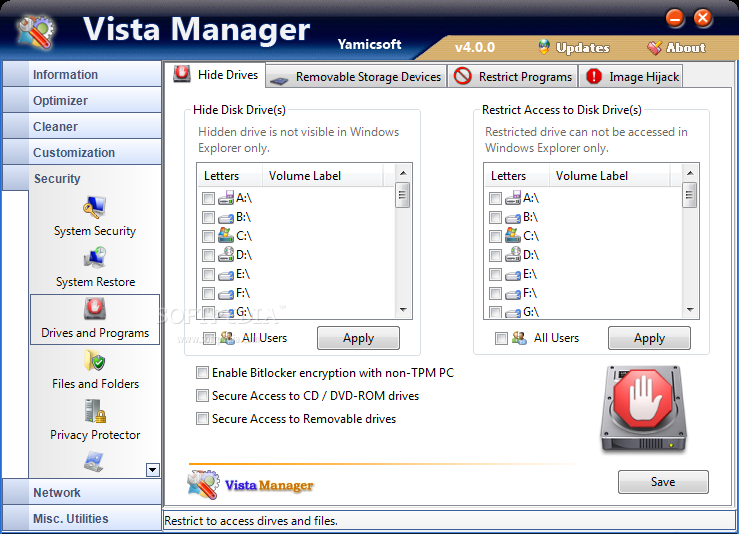Screen dimensions: 739x534
Task: Click the A:\ floppy icon in Restrict list
Action: [x=513, y=198]
